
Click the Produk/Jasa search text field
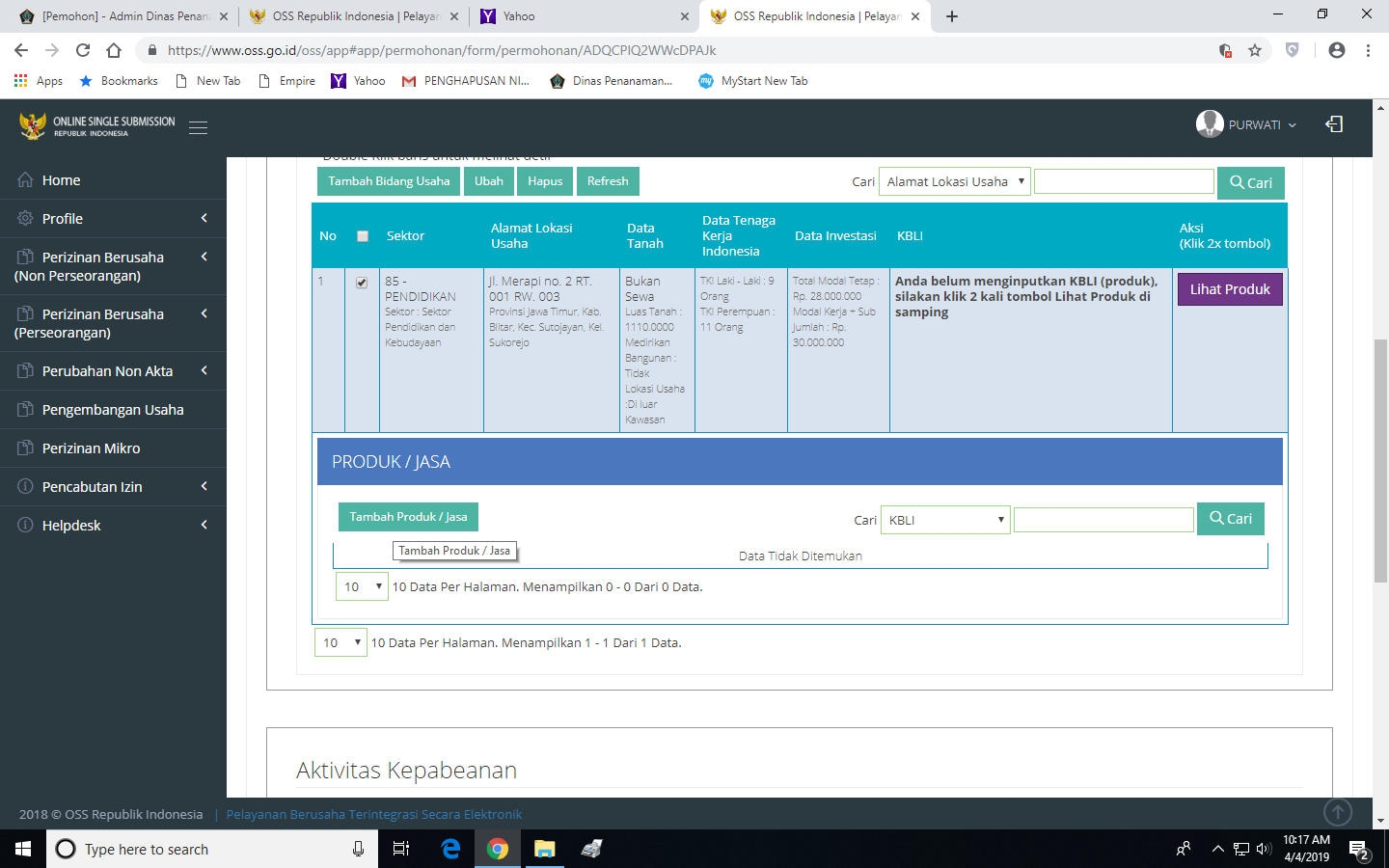click(1104, 520)
